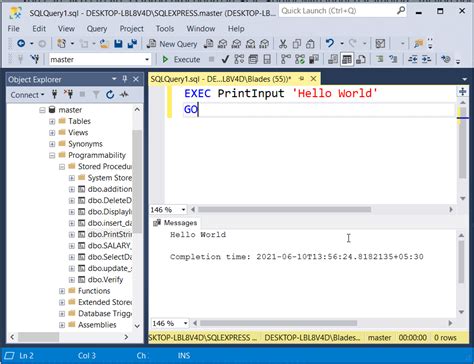Select Results to Text icon
This screenshot has height=364, width=474.
333,59
